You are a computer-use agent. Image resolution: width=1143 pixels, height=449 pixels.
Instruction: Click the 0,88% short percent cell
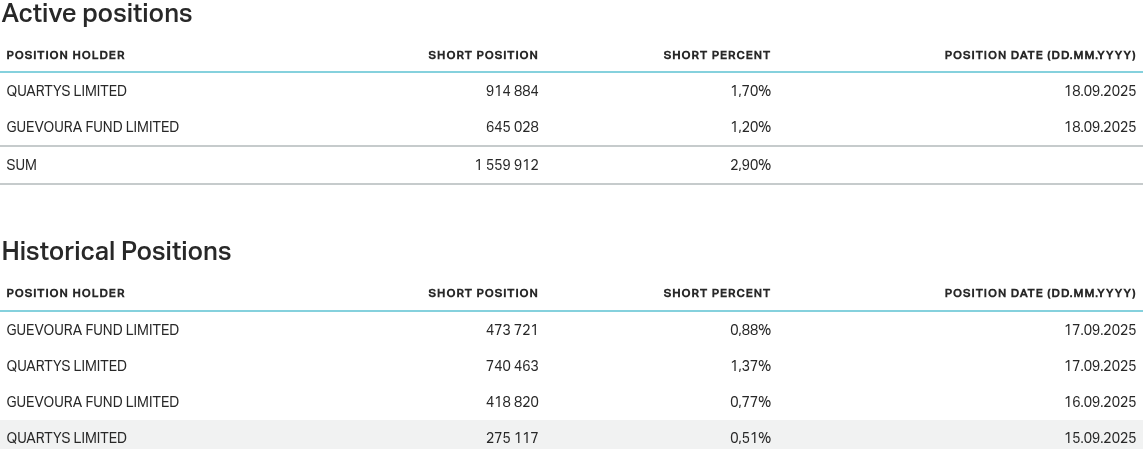750,330
